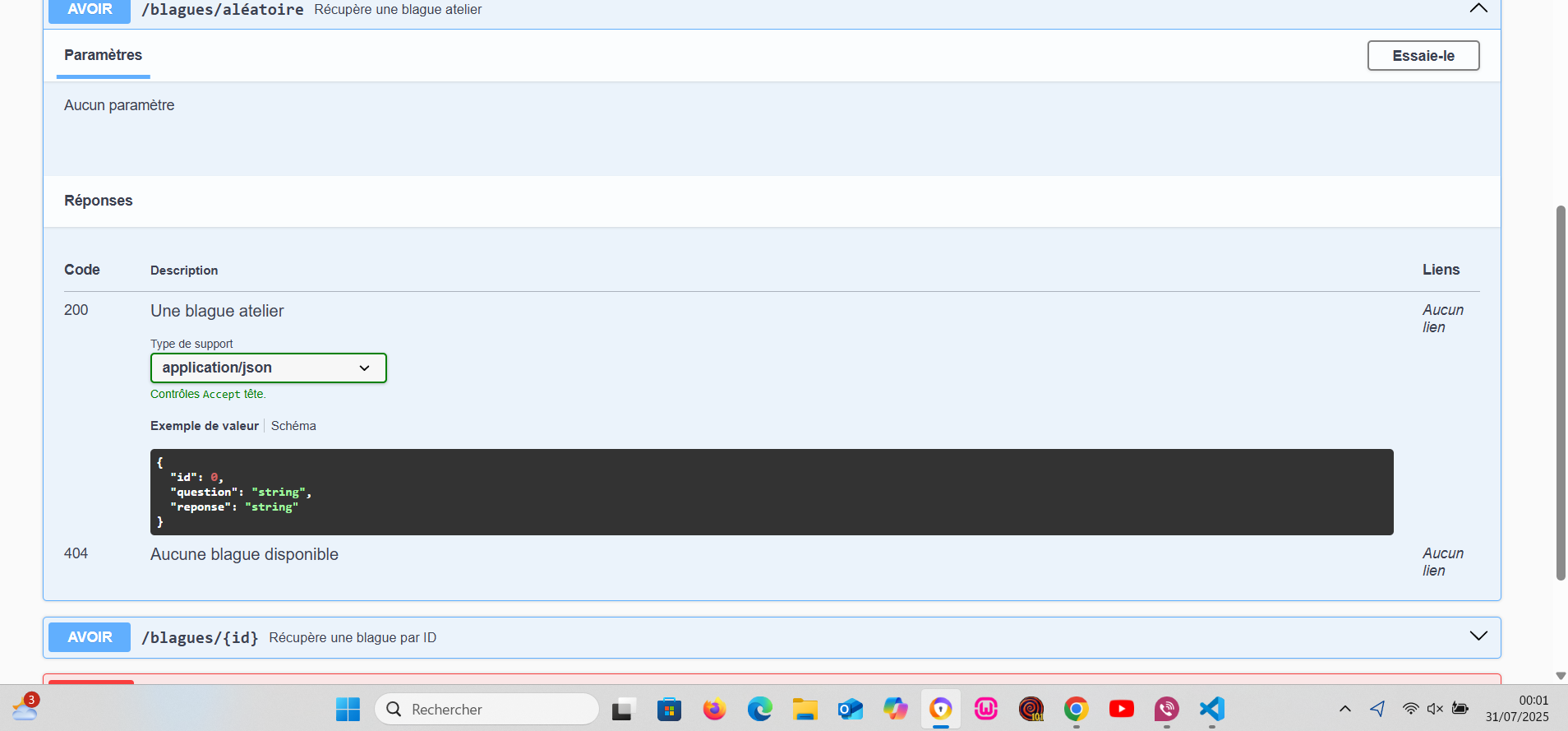Open File Explorer from taskbar
The height and width of the screenshot is (731, 1568).
[x=805, y=709]
